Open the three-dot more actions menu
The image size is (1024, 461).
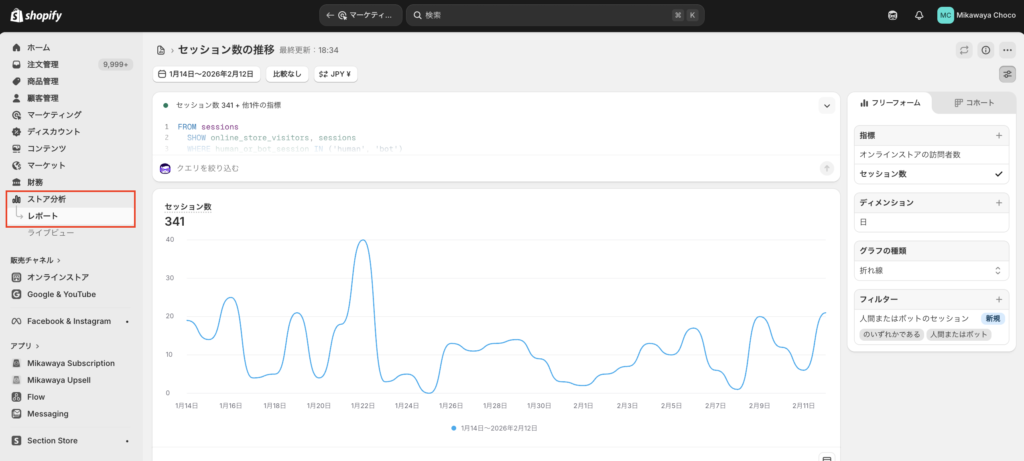pos(1007,50)
